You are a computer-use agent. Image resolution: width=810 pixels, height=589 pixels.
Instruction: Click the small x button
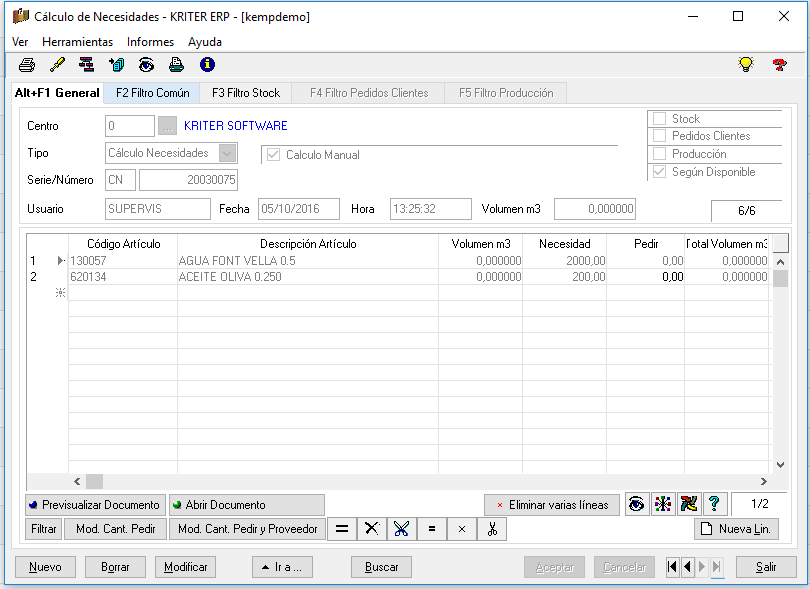(462, 529)
